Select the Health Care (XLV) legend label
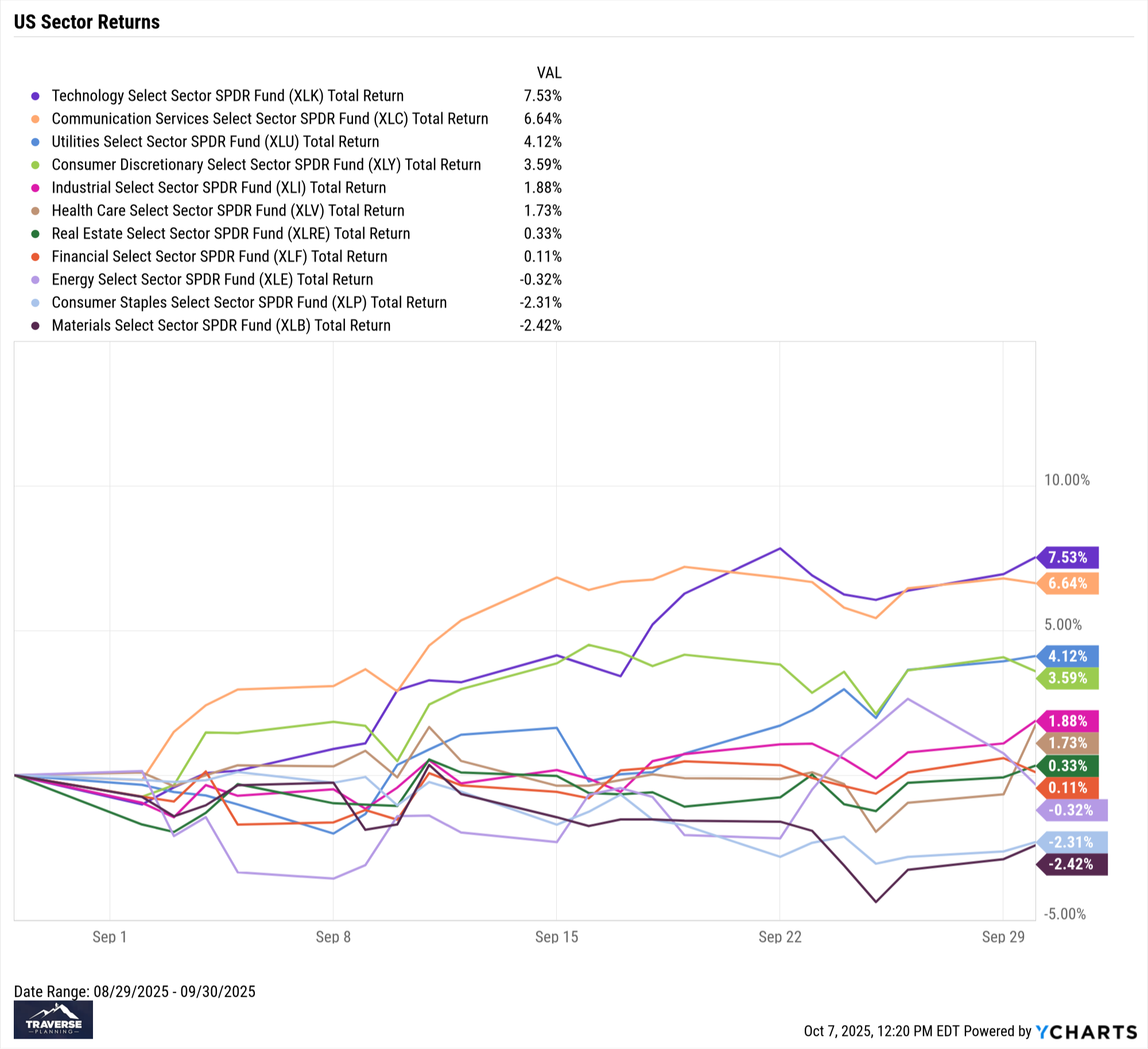The height and width of the screenshot is (1049, 1148). click(228, 211)
